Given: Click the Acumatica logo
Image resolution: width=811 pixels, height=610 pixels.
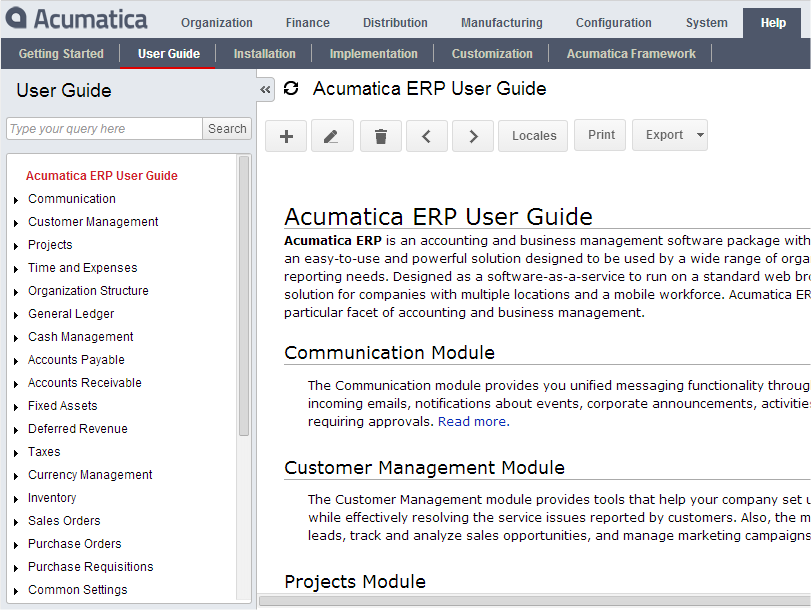Looking at the screenshot, I should click(77, 19).
